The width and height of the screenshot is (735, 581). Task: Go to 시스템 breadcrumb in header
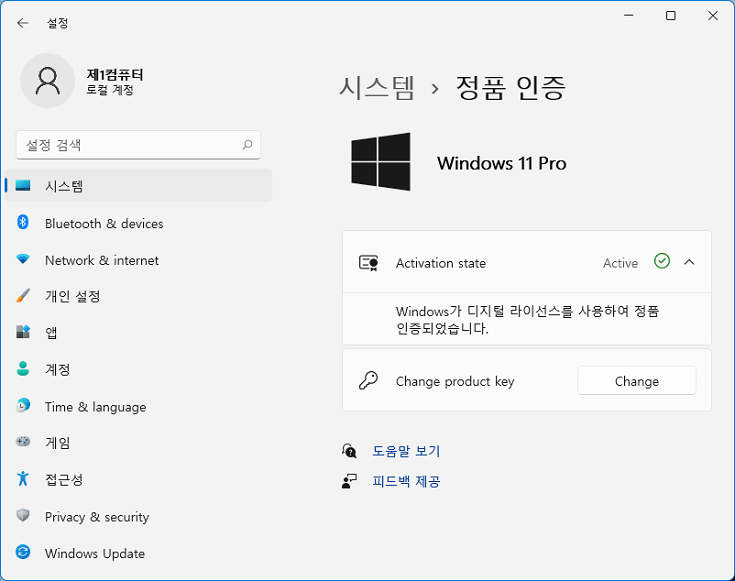click(376, 88)
